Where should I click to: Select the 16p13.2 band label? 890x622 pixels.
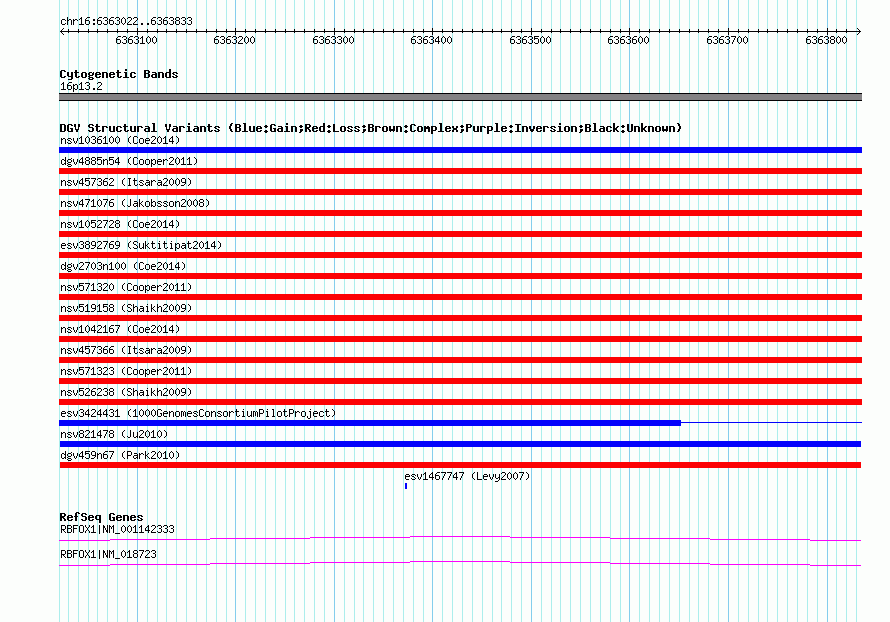[81, 86]
